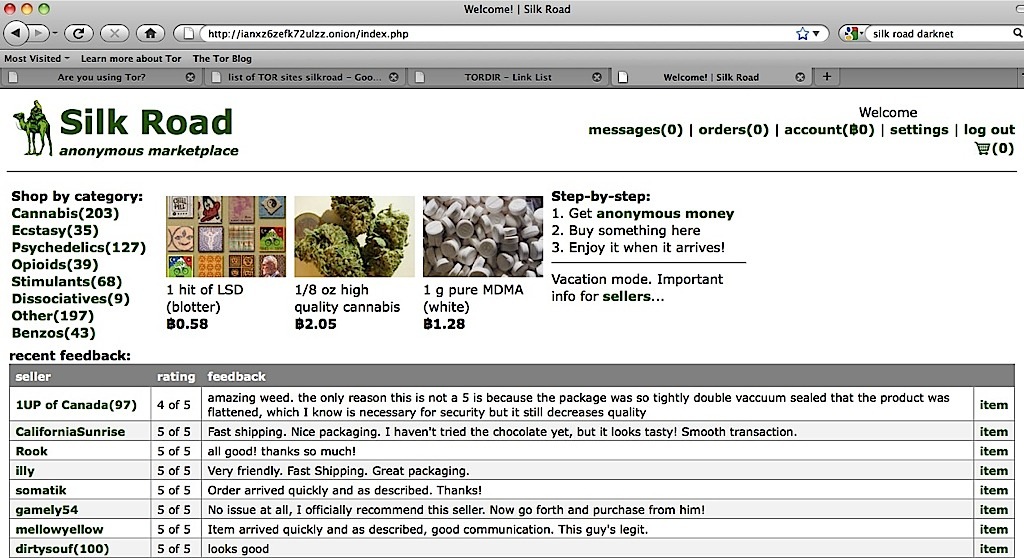Screen dimensions: 1024x558
Task: Browse the Stimulants(68) category
Action: tap(67, 282)
